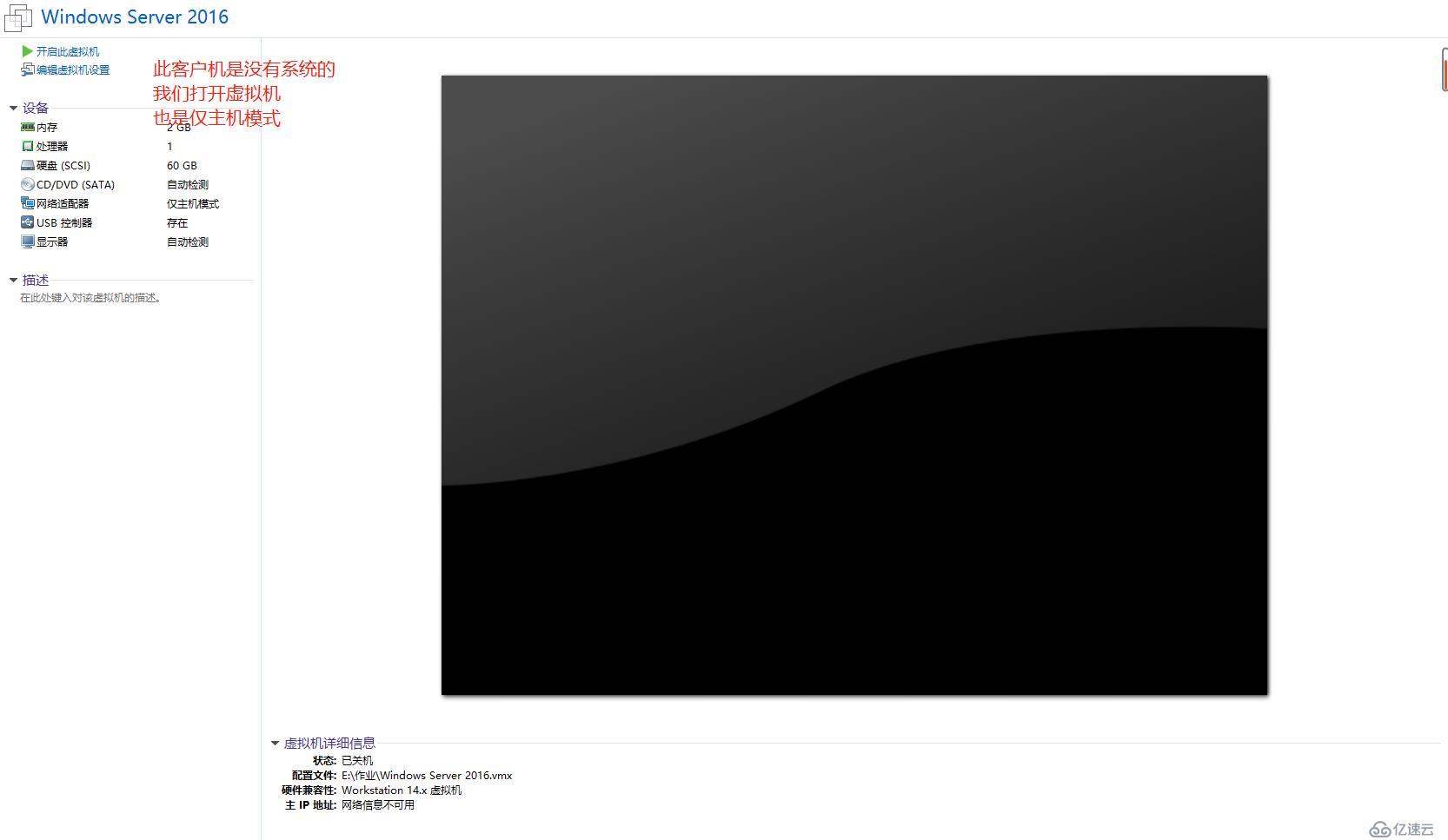The width and height of the screenshot is (1448, 840).
Task: Click the display (显示器) monitor icon
Action: coord(27,241)
